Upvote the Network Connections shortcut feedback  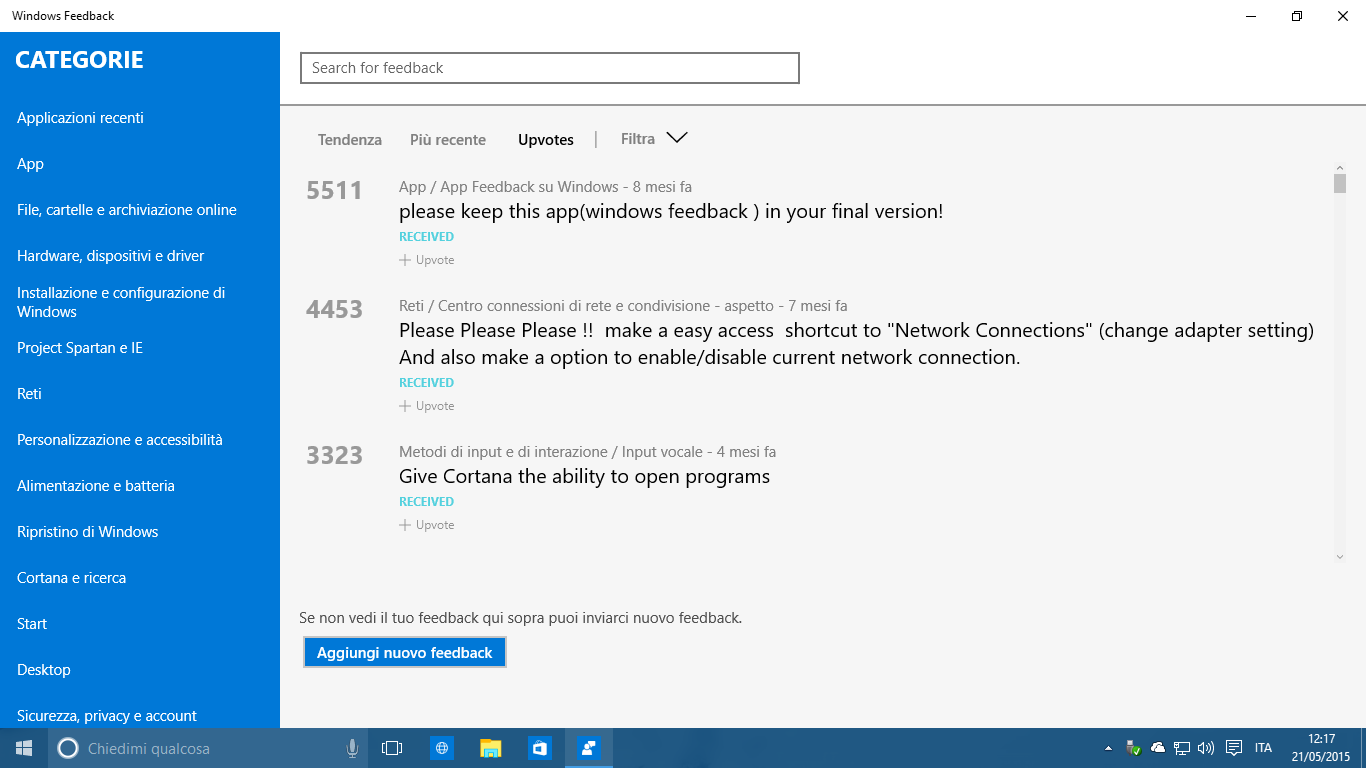tap(427, 406)
